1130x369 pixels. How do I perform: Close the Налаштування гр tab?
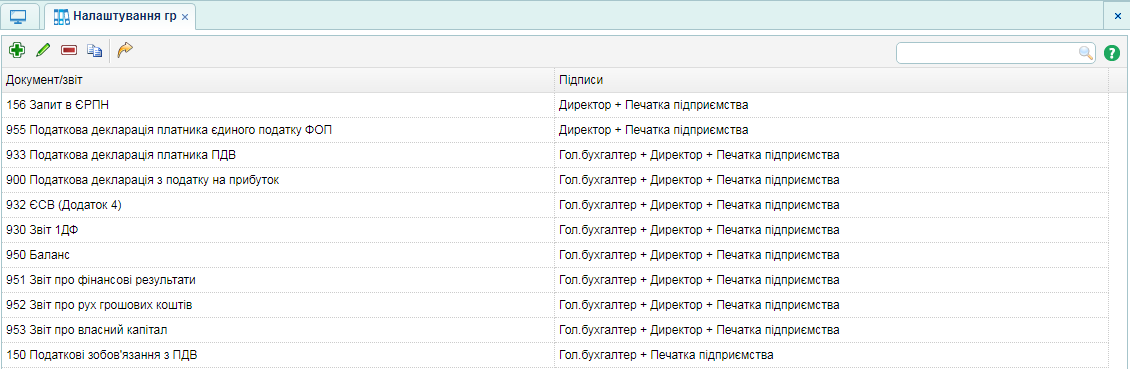[185, 17]
